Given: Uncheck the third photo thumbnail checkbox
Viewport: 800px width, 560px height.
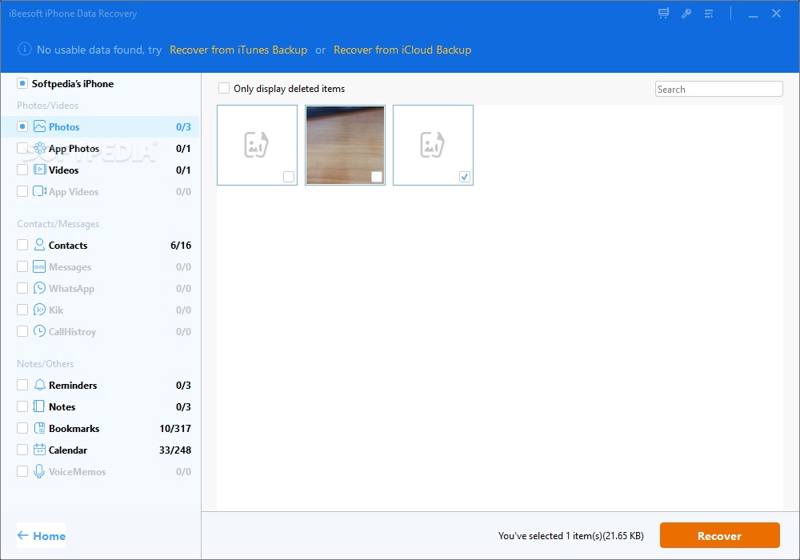Looking at the screenshot, I should point(464,176).
